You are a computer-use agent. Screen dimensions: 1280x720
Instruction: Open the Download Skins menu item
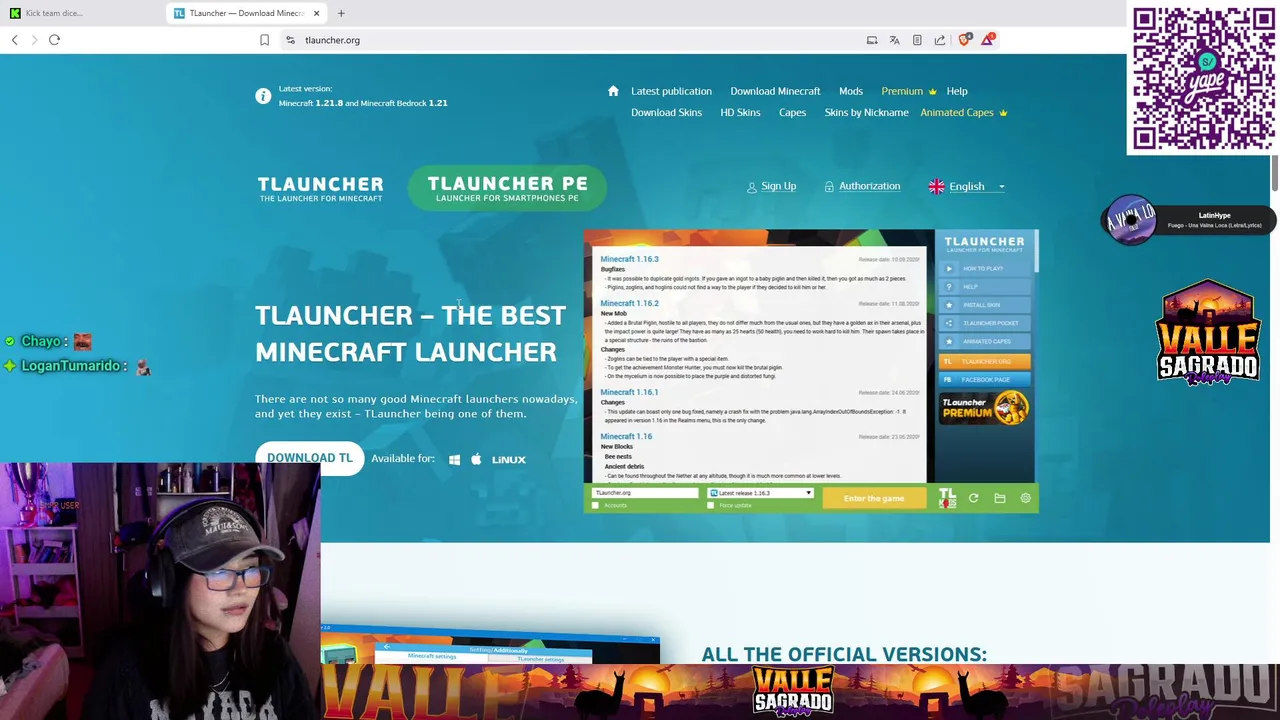coord(666,112)
